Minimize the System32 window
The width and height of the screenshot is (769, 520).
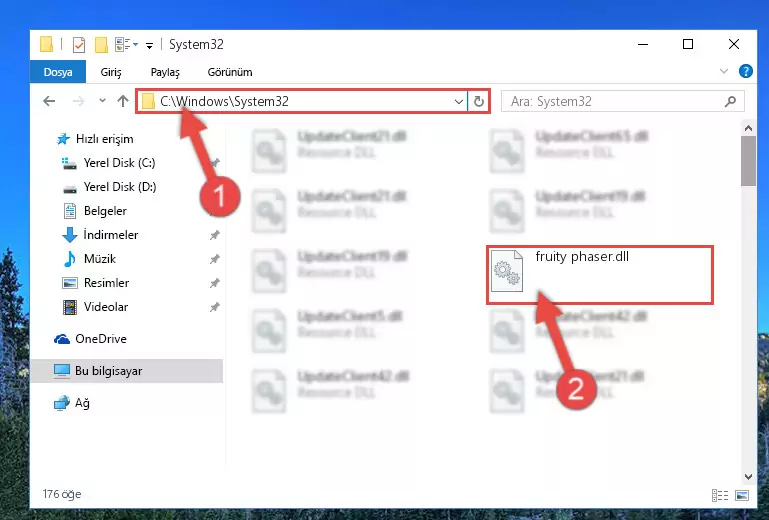point(643,45)
